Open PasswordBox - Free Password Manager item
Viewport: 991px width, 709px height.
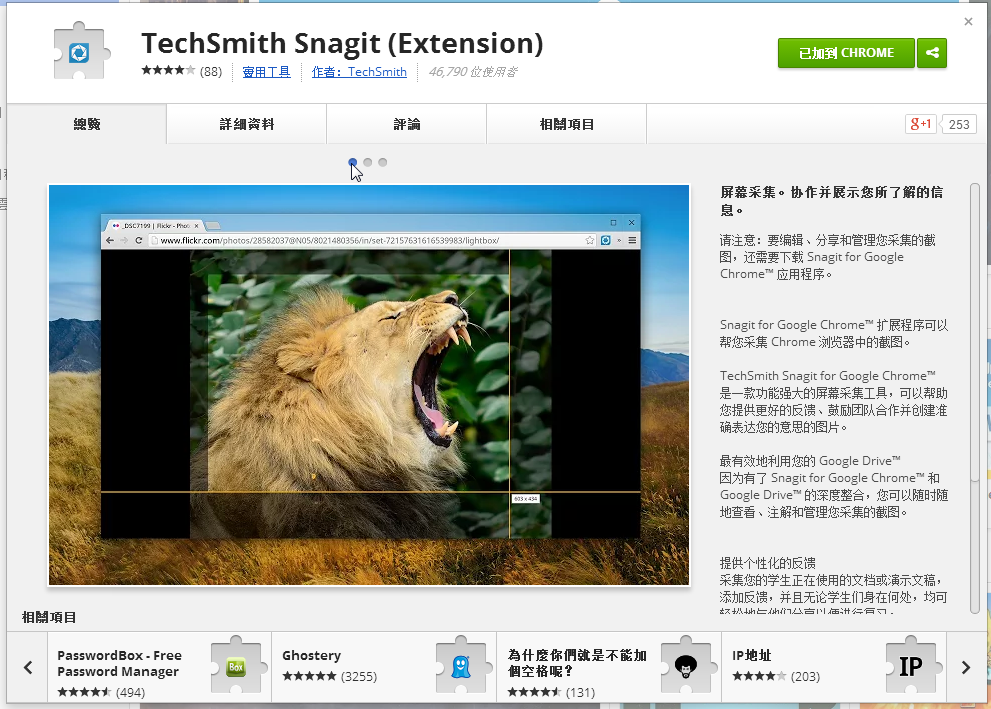coord(159,667)
